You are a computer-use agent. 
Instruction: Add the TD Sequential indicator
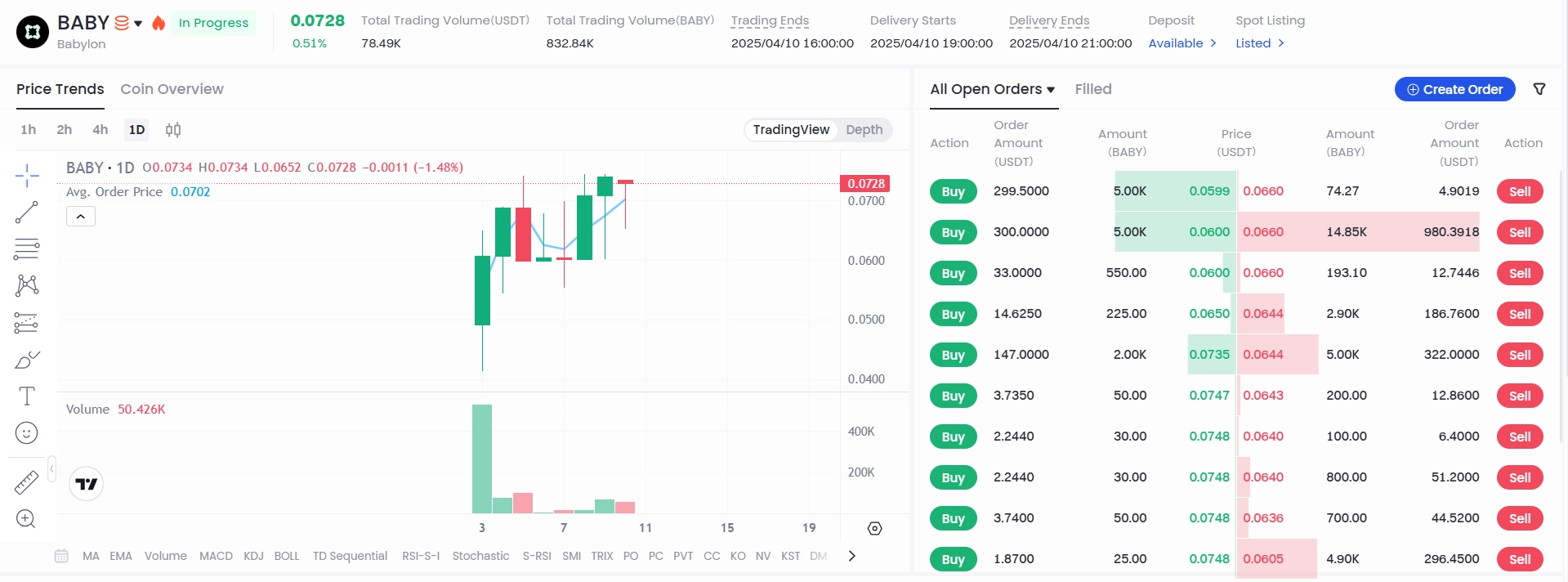(350, 556)
